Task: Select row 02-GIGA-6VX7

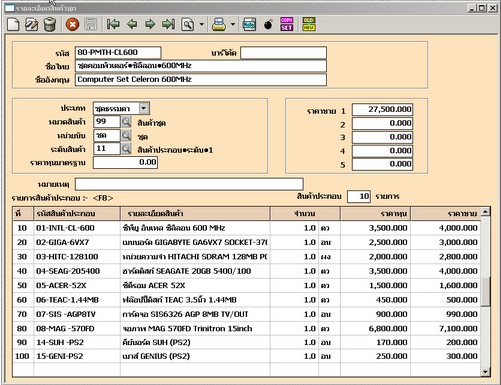Action: tap(247, 243)
